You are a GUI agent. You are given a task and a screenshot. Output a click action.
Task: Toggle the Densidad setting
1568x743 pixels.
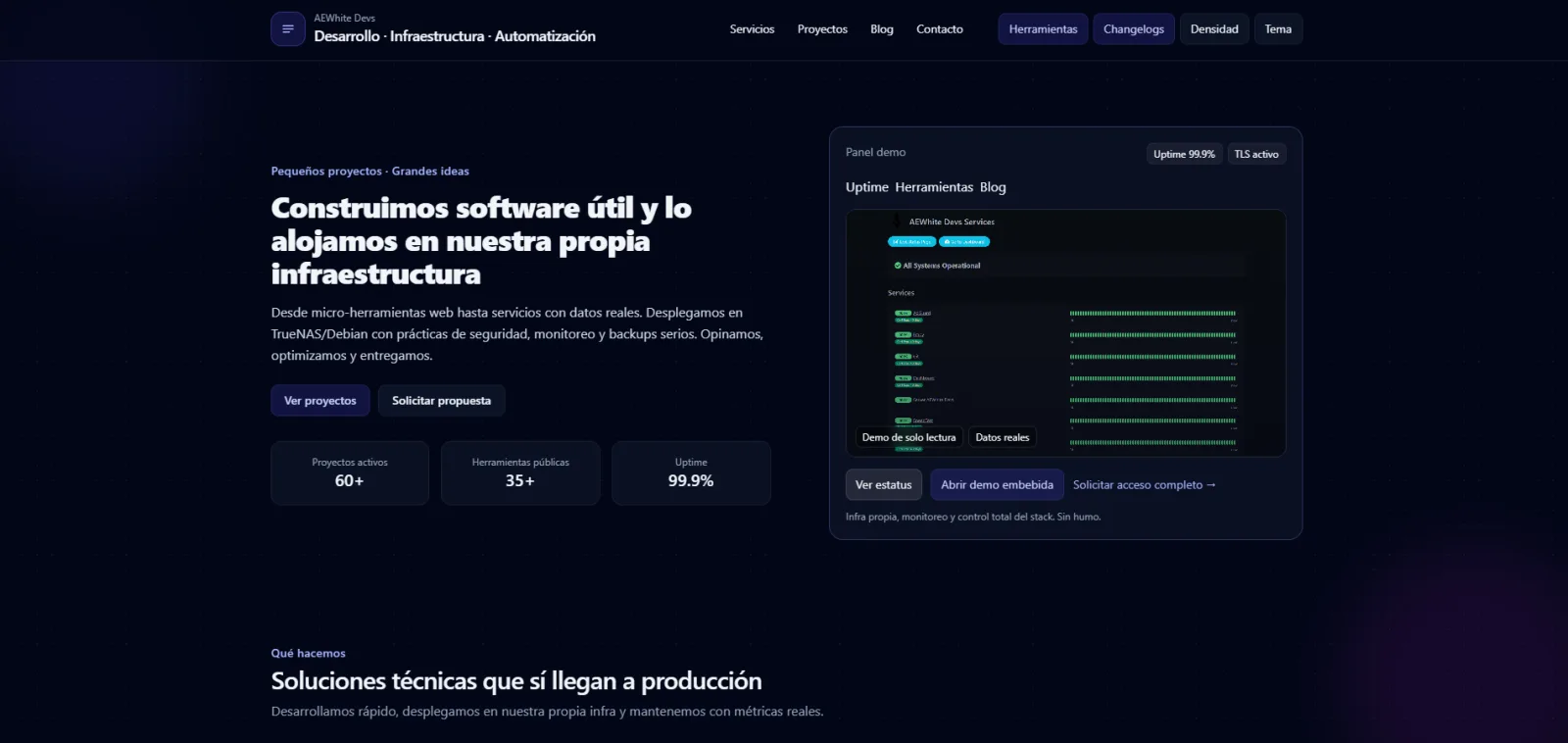[x=1214, y=29]
